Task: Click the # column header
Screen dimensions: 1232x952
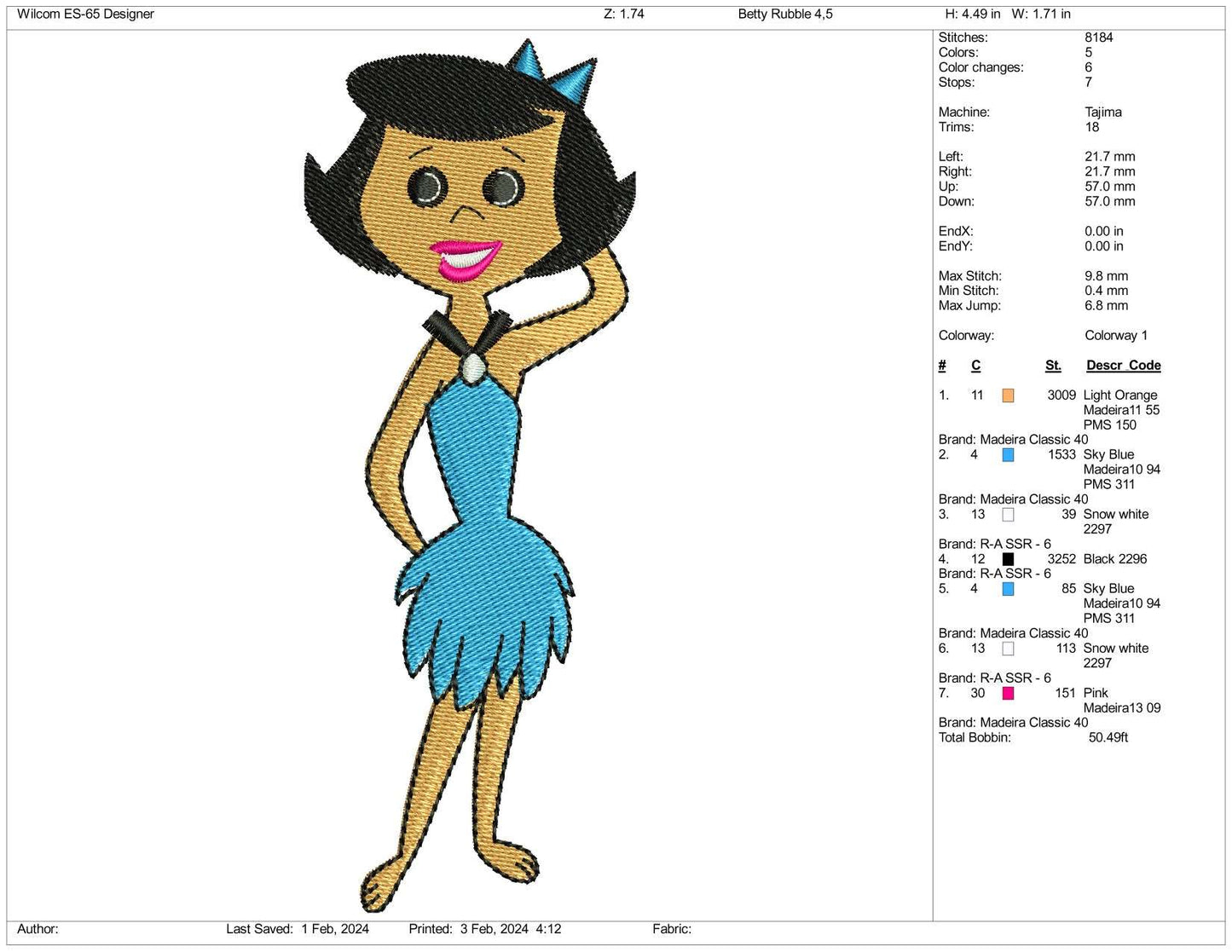Action: 941,365
